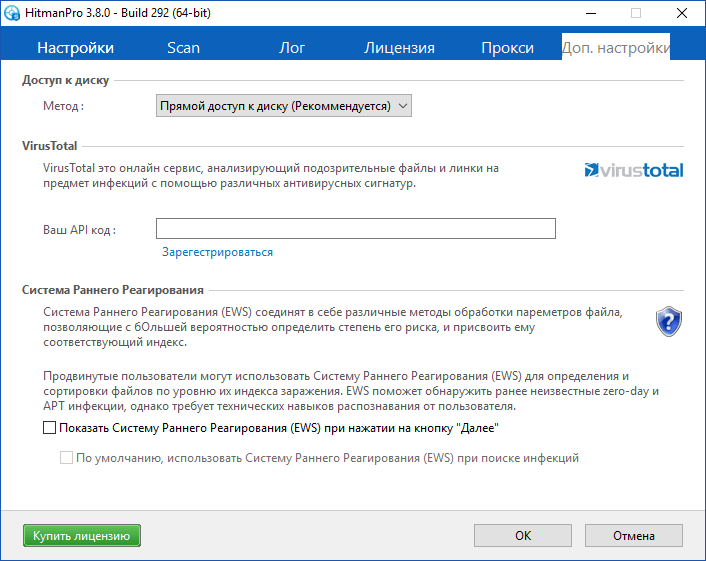Click the VirusTotal logo

633,170
